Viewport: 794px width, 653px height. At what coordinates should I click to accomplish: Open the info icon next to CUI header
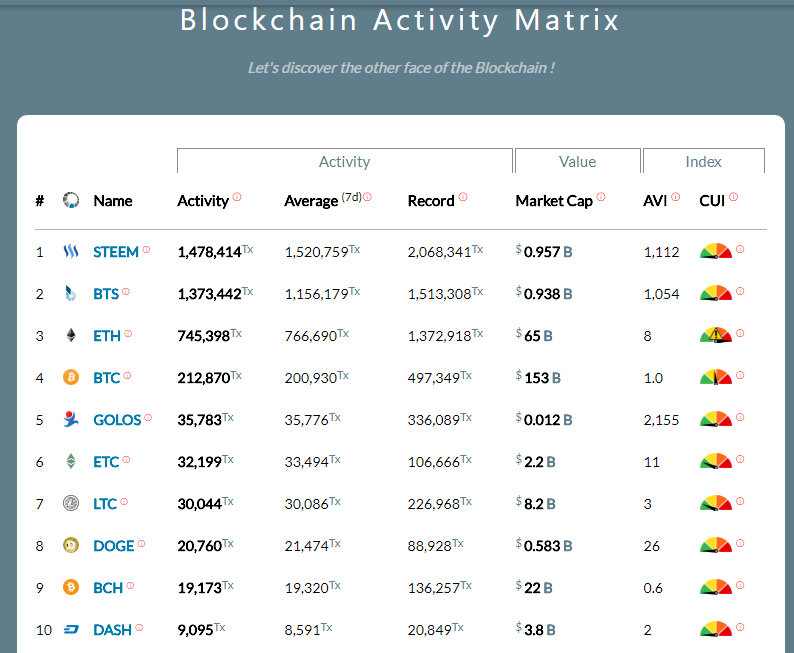734,196
